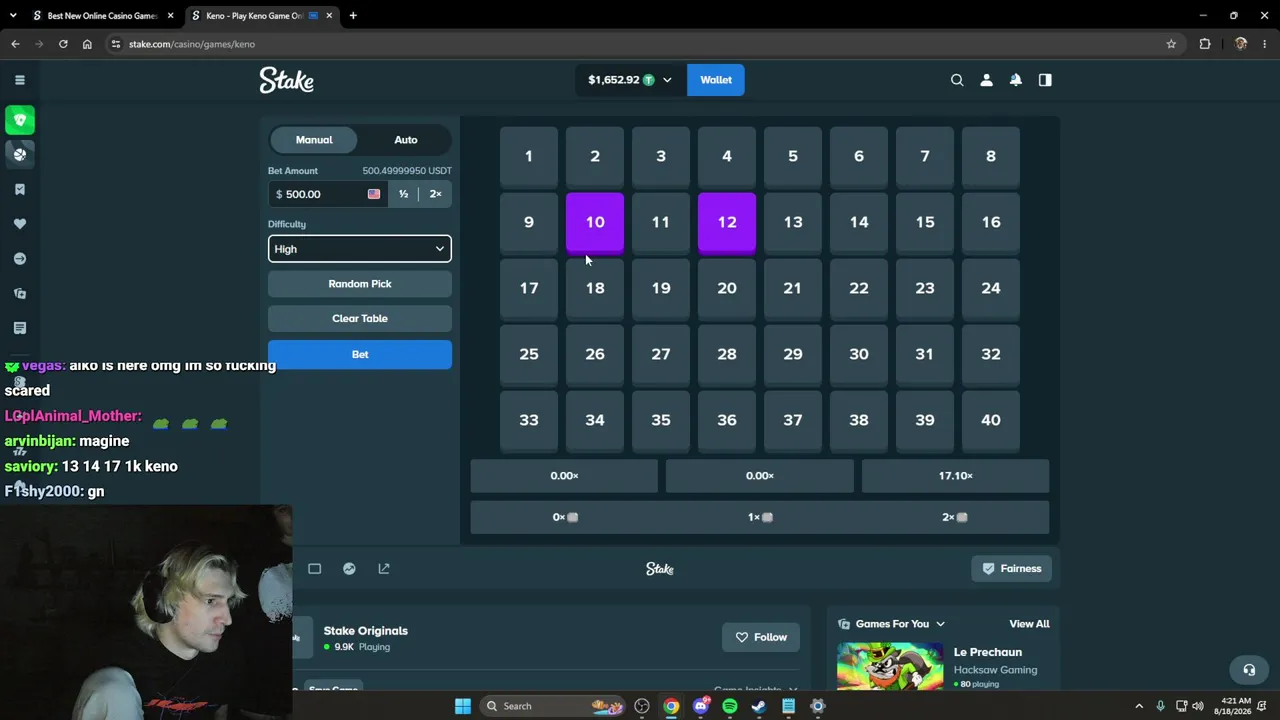This screenshot has height=720, width=1280.
Task: Open the live support headset icon
Action: point(1249,670)
